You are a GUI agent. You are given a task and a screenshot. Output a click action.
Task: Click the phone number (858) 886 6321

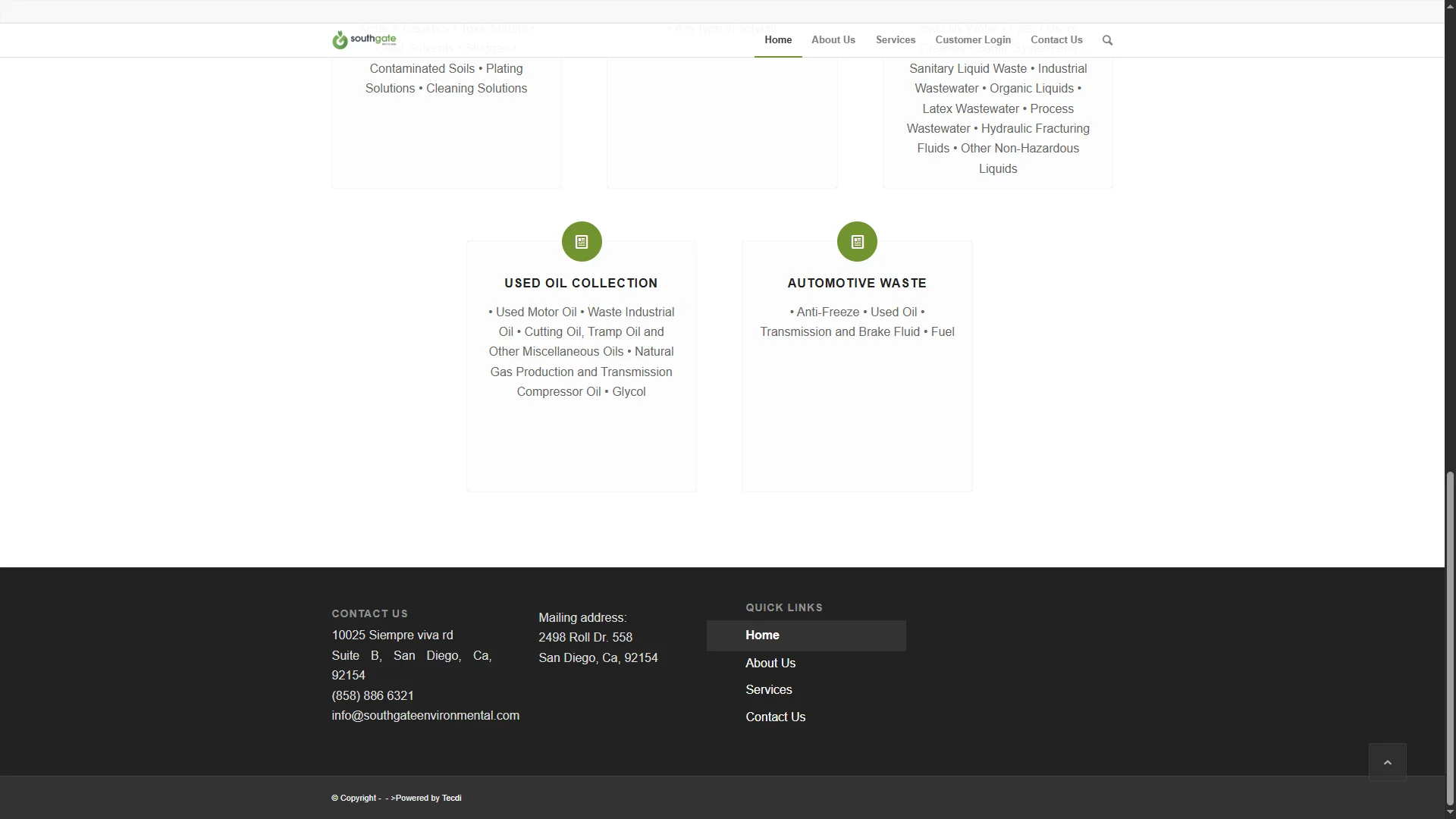372,696
